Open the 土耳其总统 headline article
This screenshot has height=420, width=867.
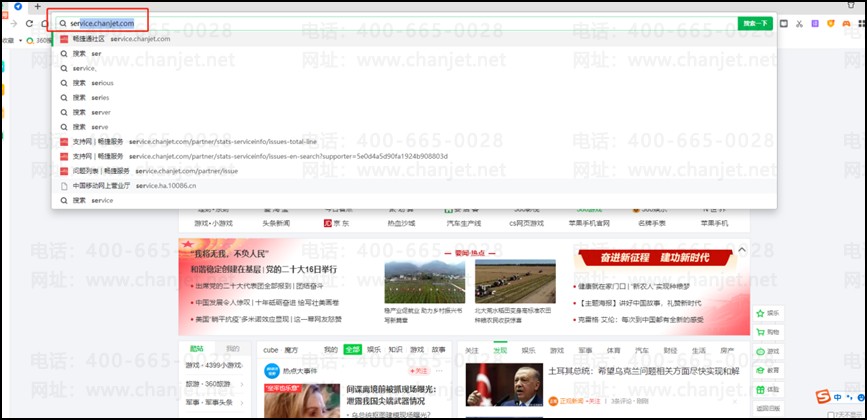[644, 371]
